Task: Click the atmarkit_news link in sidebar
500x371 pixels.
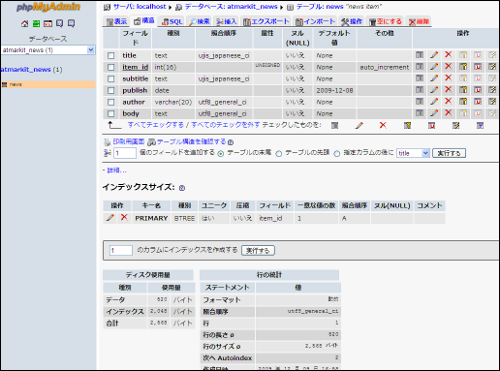Action: click(26, 70)
